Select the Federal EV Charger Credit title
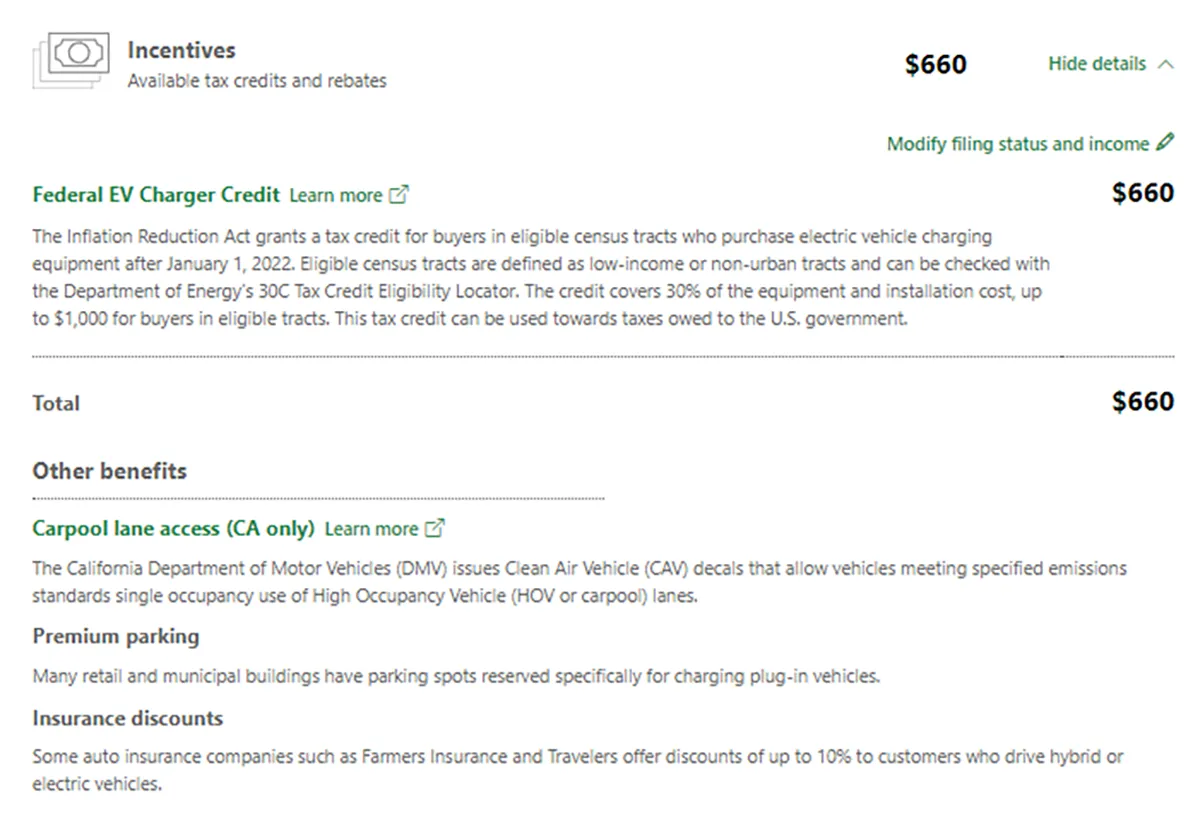 point(156,195)
